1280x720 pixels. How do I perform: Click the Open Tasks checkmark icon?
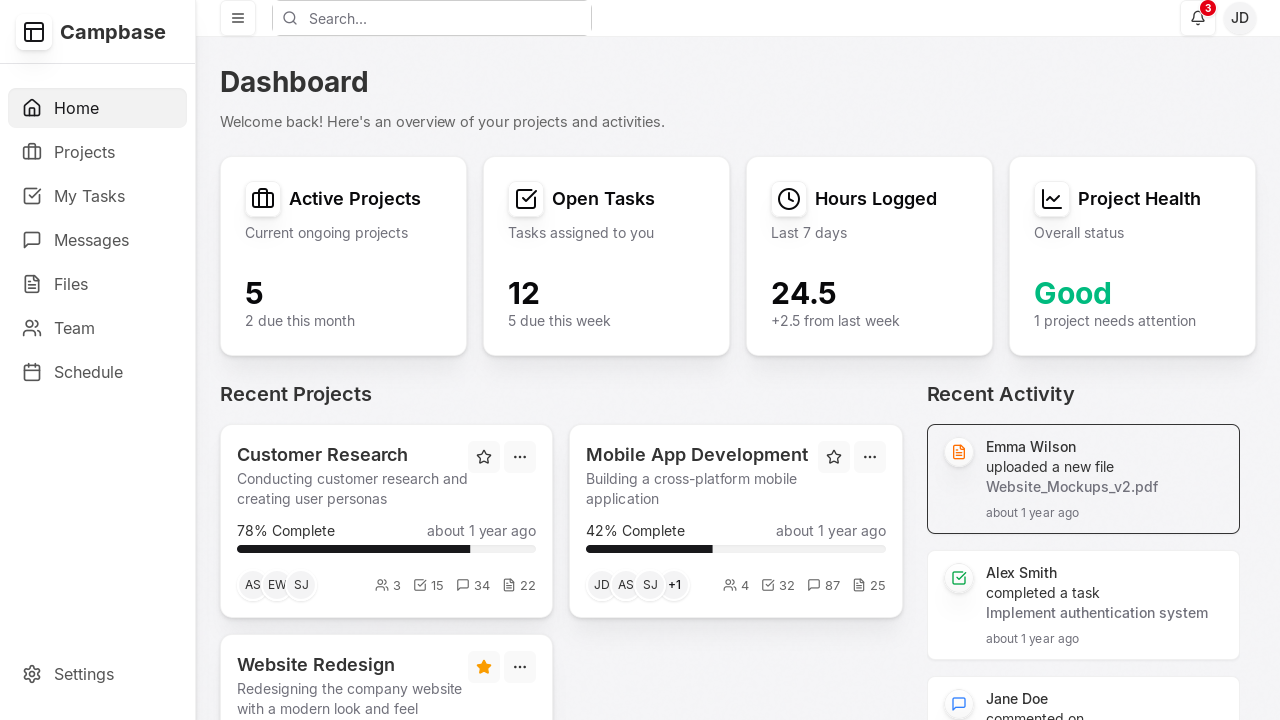click(x=526, y=199)
